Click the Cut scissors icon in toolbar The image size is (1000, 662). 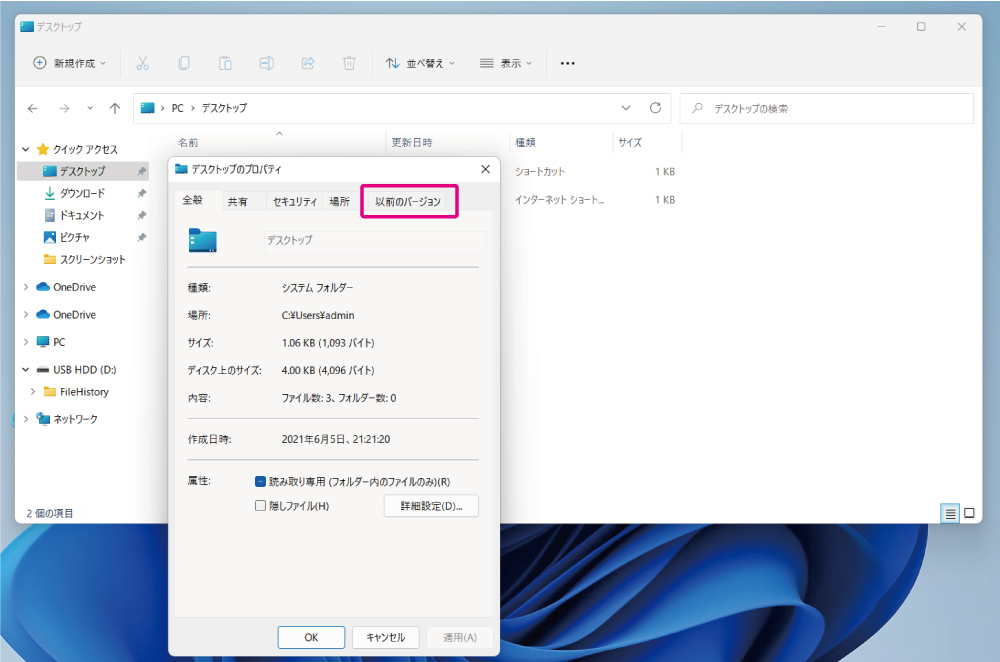click(142, 63)
